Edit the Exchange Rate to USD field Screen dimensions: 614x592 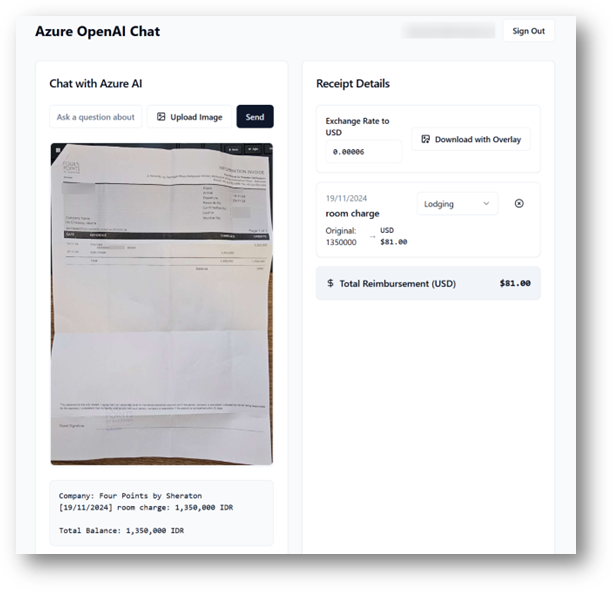tap(363, 152)
